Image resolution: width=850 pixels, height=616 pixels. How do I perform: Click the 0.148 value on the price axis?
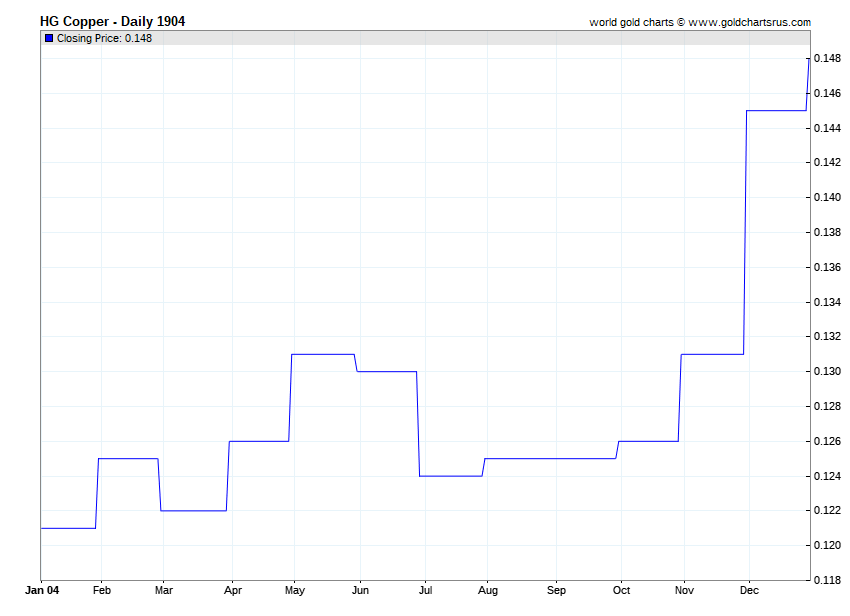tap(827, 59)
